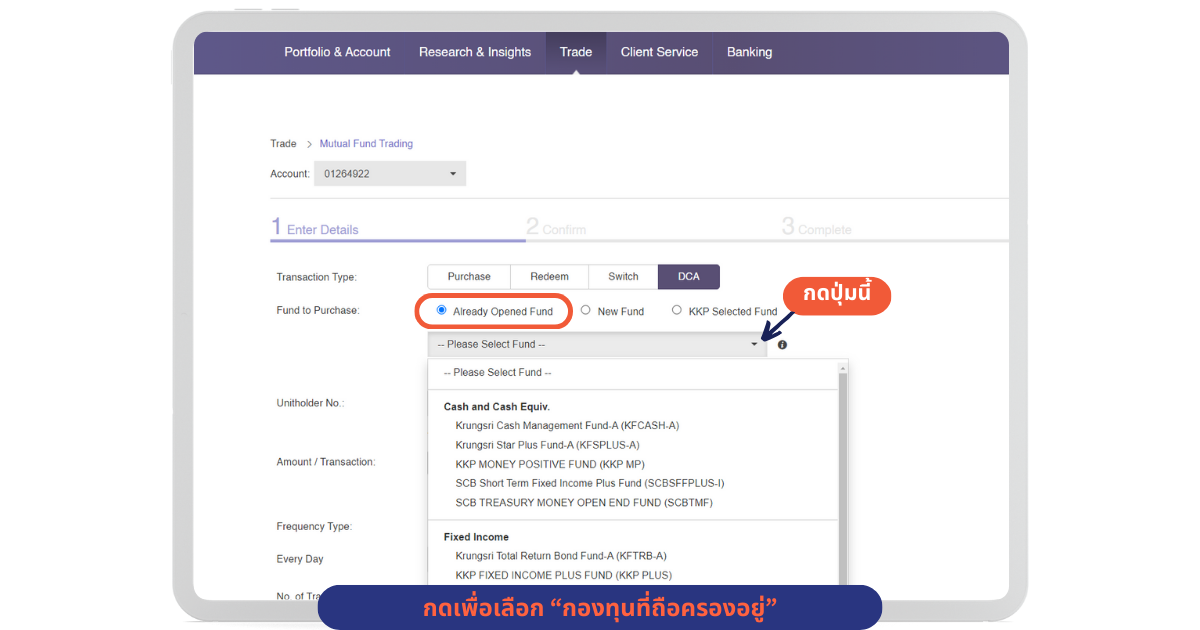
Task: Select the Already Opened Fund radio button
Action: [x=442, y=311]
